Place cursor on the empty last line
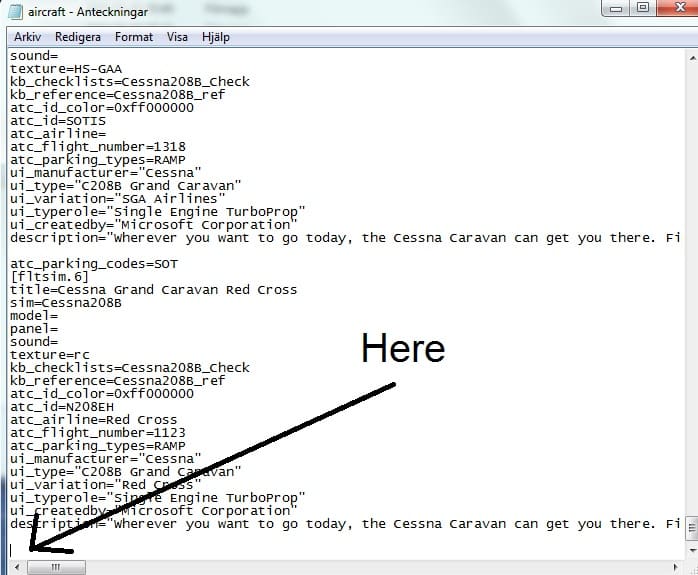 click(x=100, y=549)
